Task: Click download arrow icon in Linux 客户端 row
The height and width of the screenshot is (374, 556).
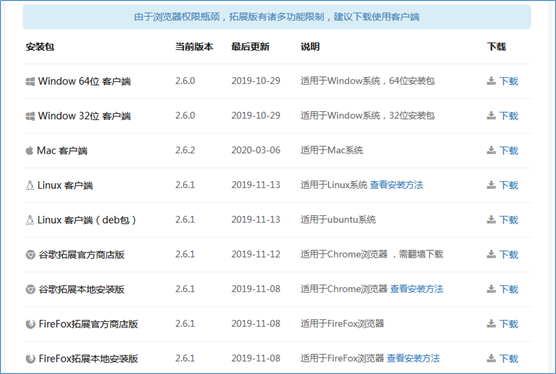Action: point(491,185)
